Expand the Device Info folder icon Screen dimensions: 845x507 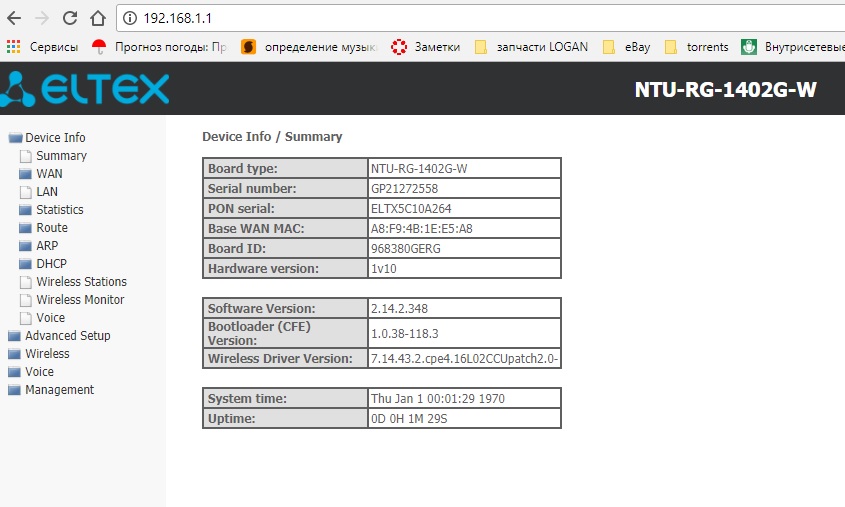click(15, 138)
